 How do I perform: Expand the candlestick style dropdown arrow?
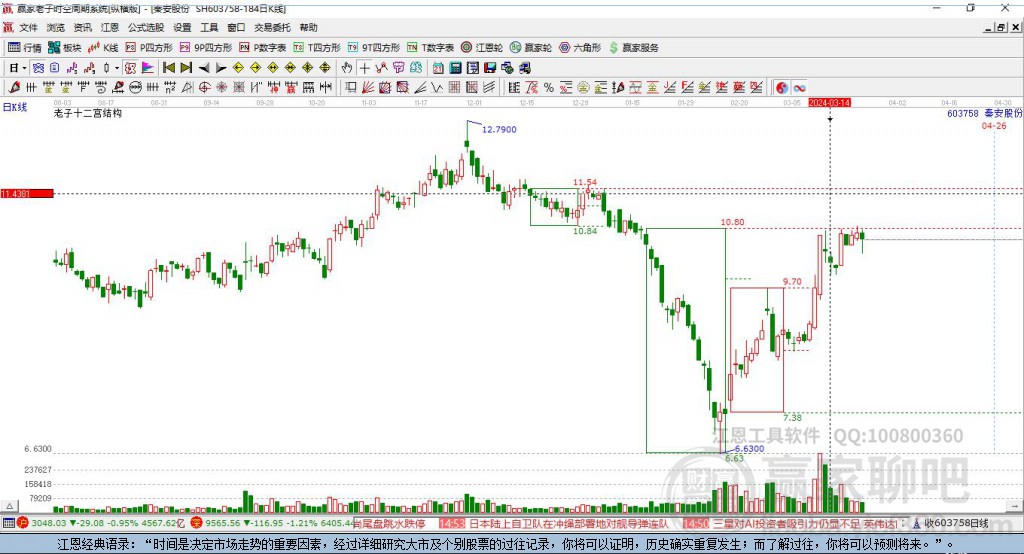[116, 68]
